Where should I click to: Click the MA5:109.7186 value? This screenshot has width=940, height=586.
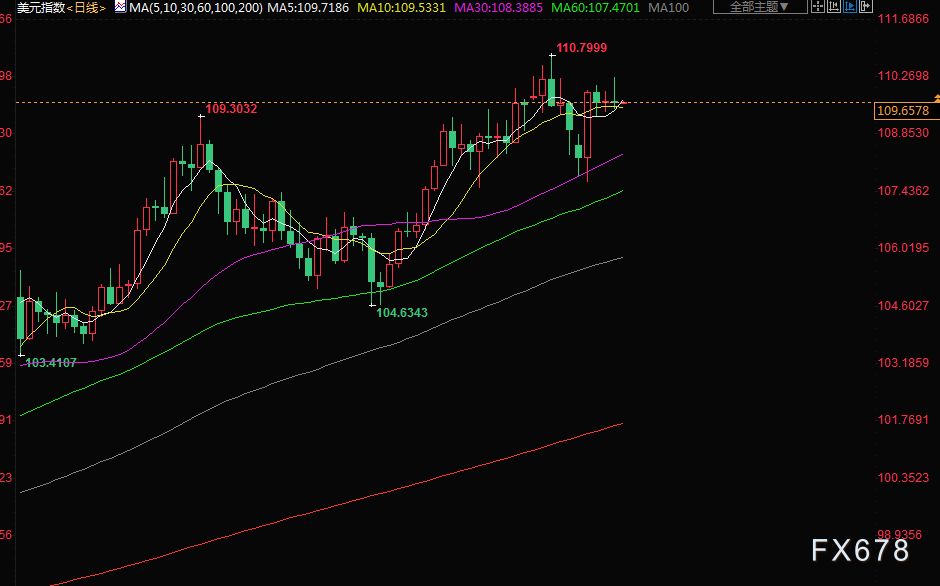(308, 8)
